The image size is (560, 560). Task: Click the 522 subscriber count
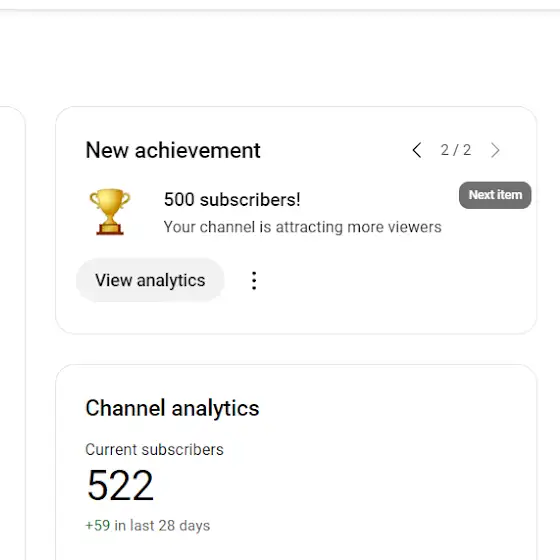tap(120, 485)
